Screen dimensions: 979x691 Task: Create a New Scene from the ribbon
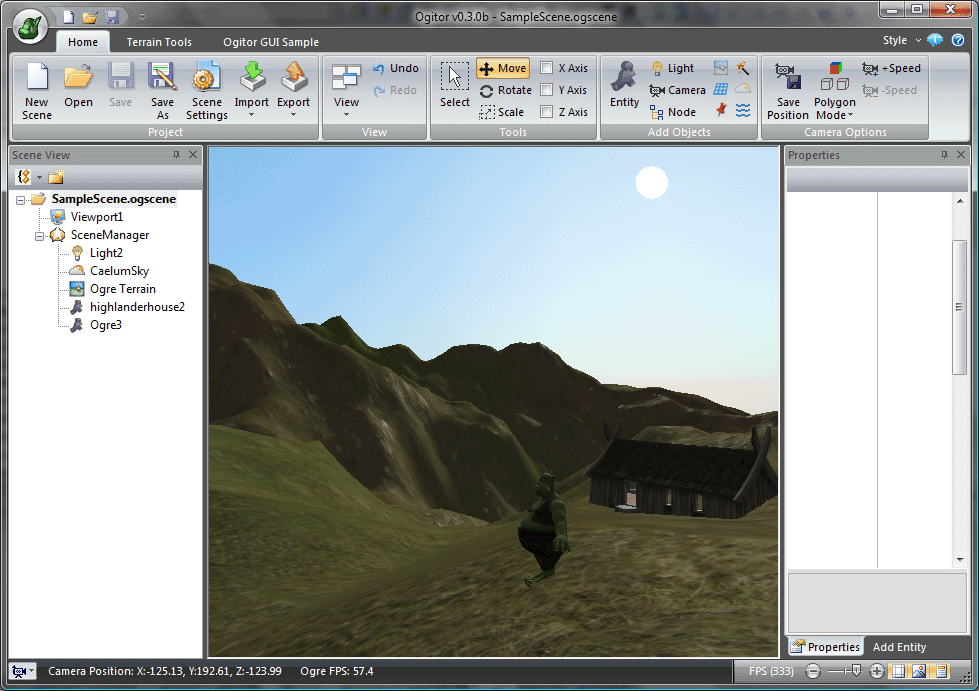pyautogui.click(x=37, y=91)
